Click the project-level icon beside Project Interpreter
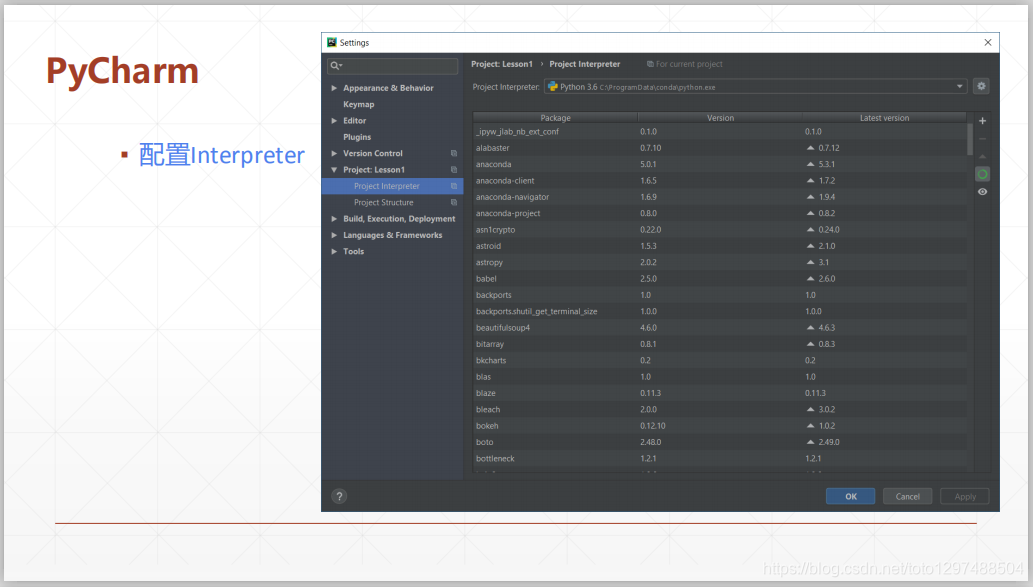This screenshot has height=587, width=1033. tap(454, 186)
